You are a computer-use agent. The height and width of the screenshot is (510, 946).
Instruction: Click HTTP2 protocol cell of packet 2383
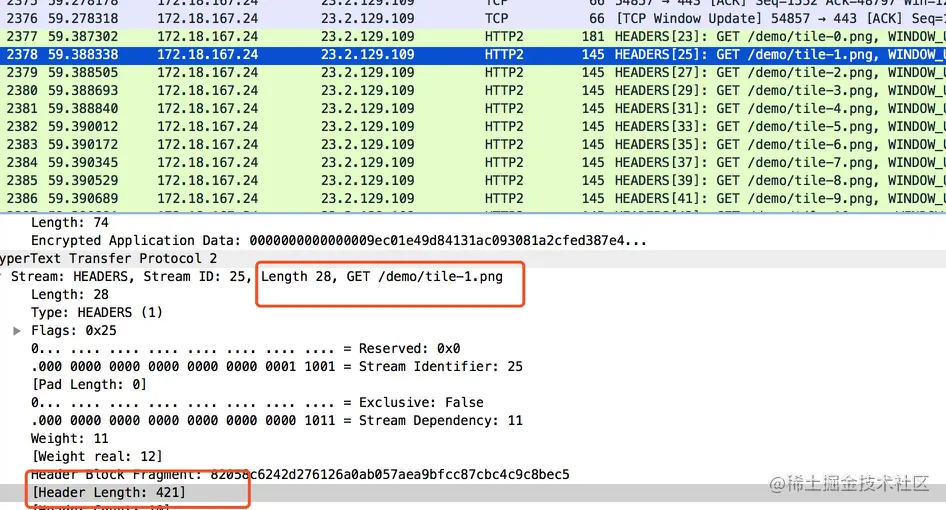(504, 145)
